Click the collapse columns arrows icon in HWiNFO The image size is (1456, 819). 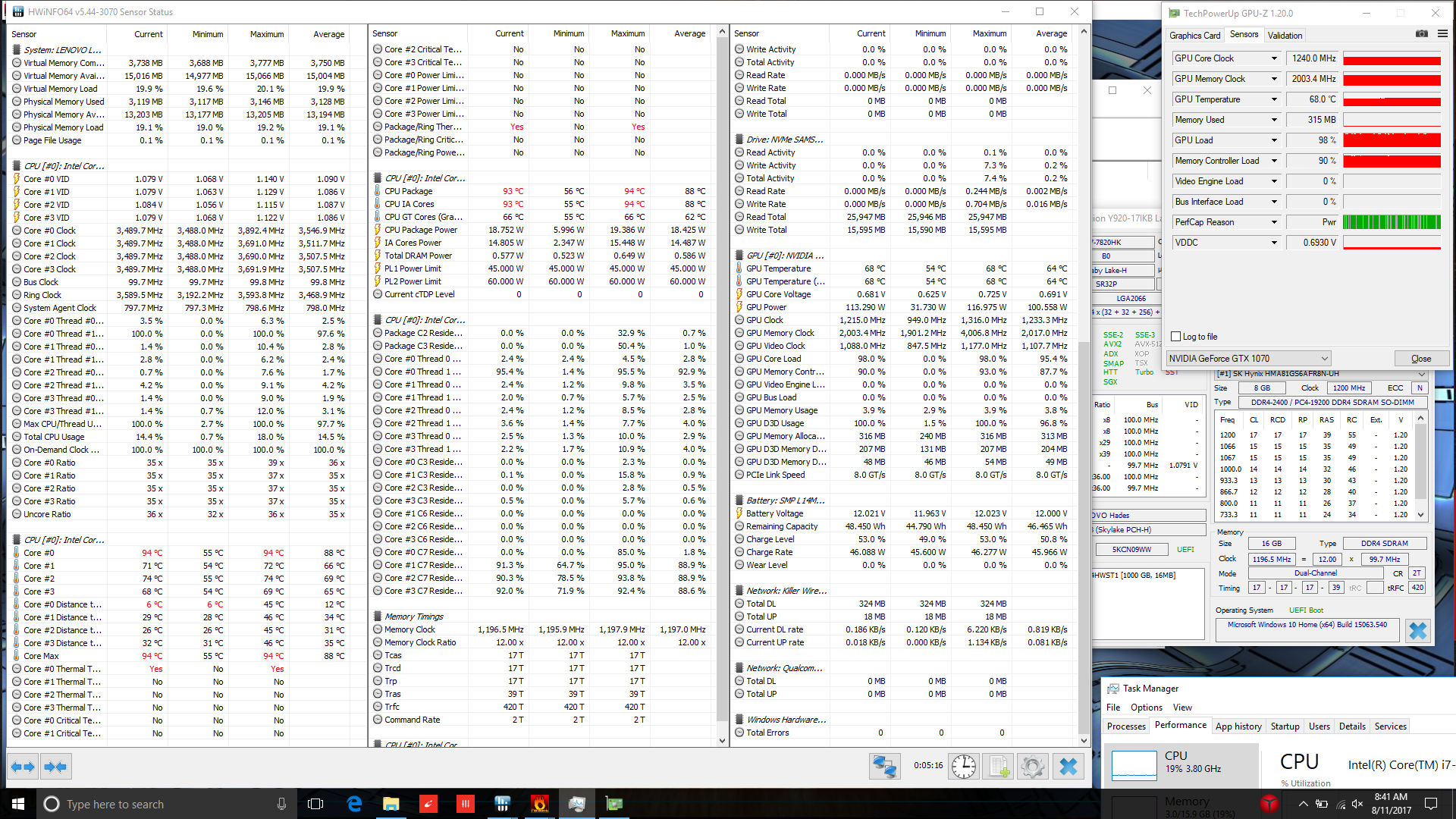tap(55, 767)
